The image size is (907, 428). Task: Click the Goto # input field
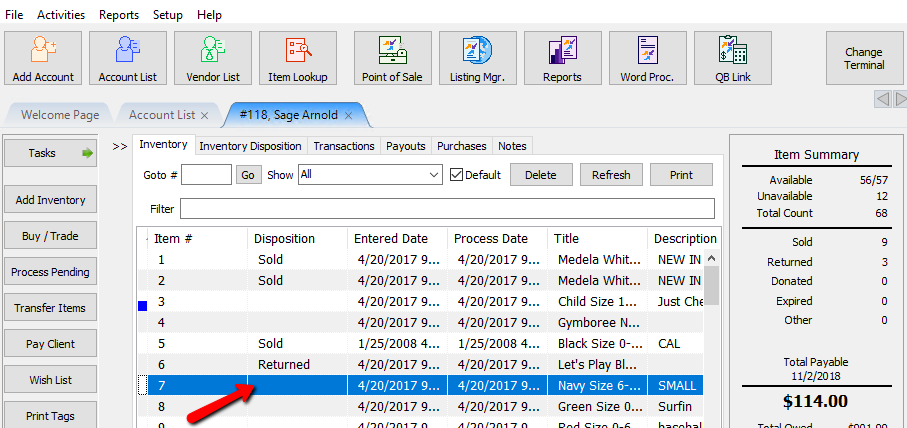point(207,175)
